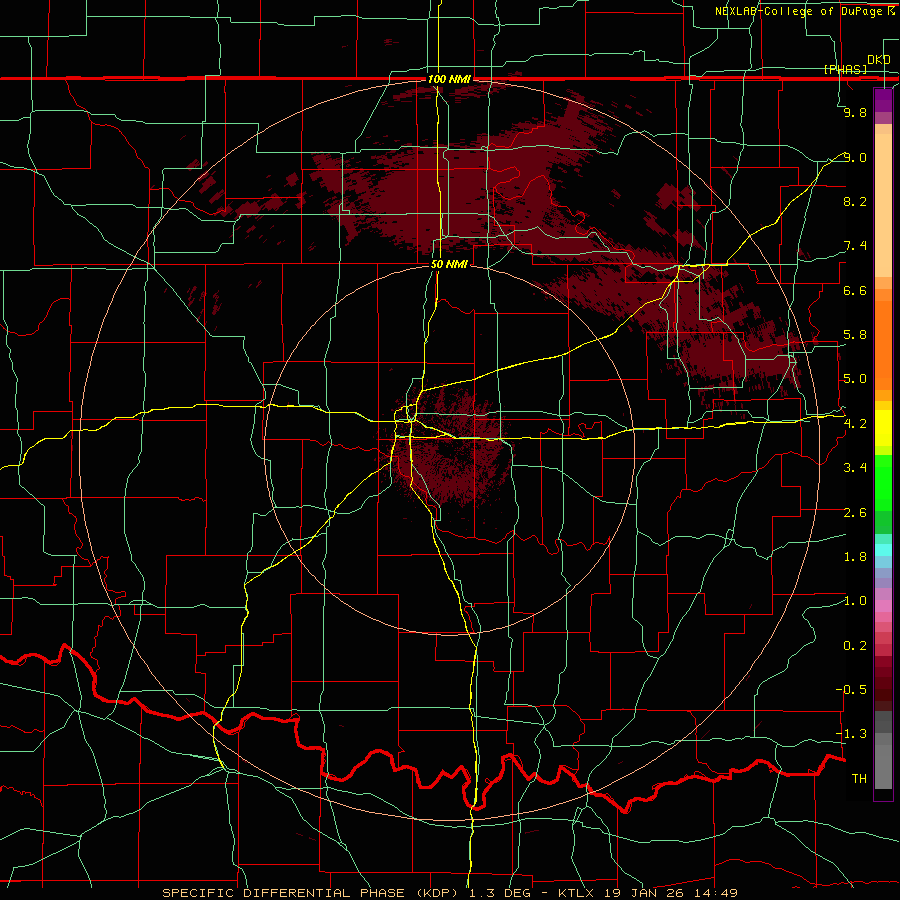Screen dimensions: 900x900
Task: Click the -0.5 scale value
Action: [x=851, y=690]
